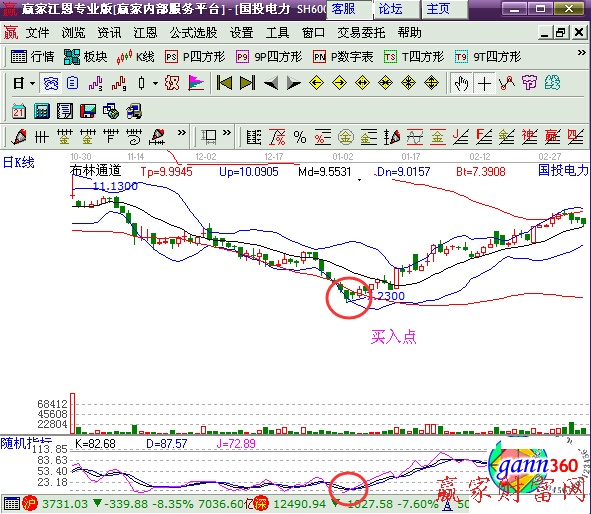Open the 设置 menu

coord(242,33)
